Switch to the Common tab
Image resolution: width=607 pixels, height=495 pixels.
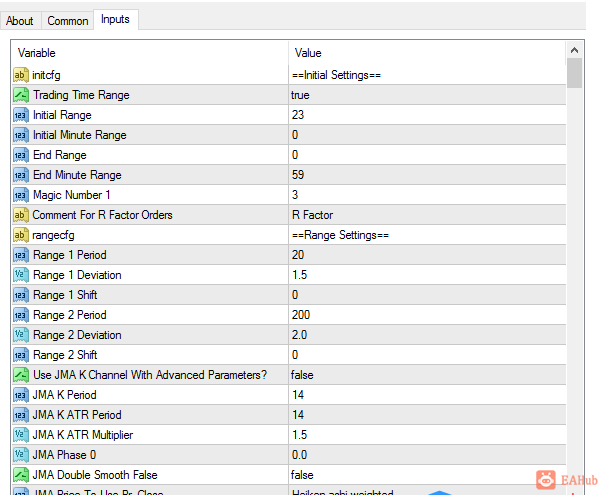tap(68, 21)
